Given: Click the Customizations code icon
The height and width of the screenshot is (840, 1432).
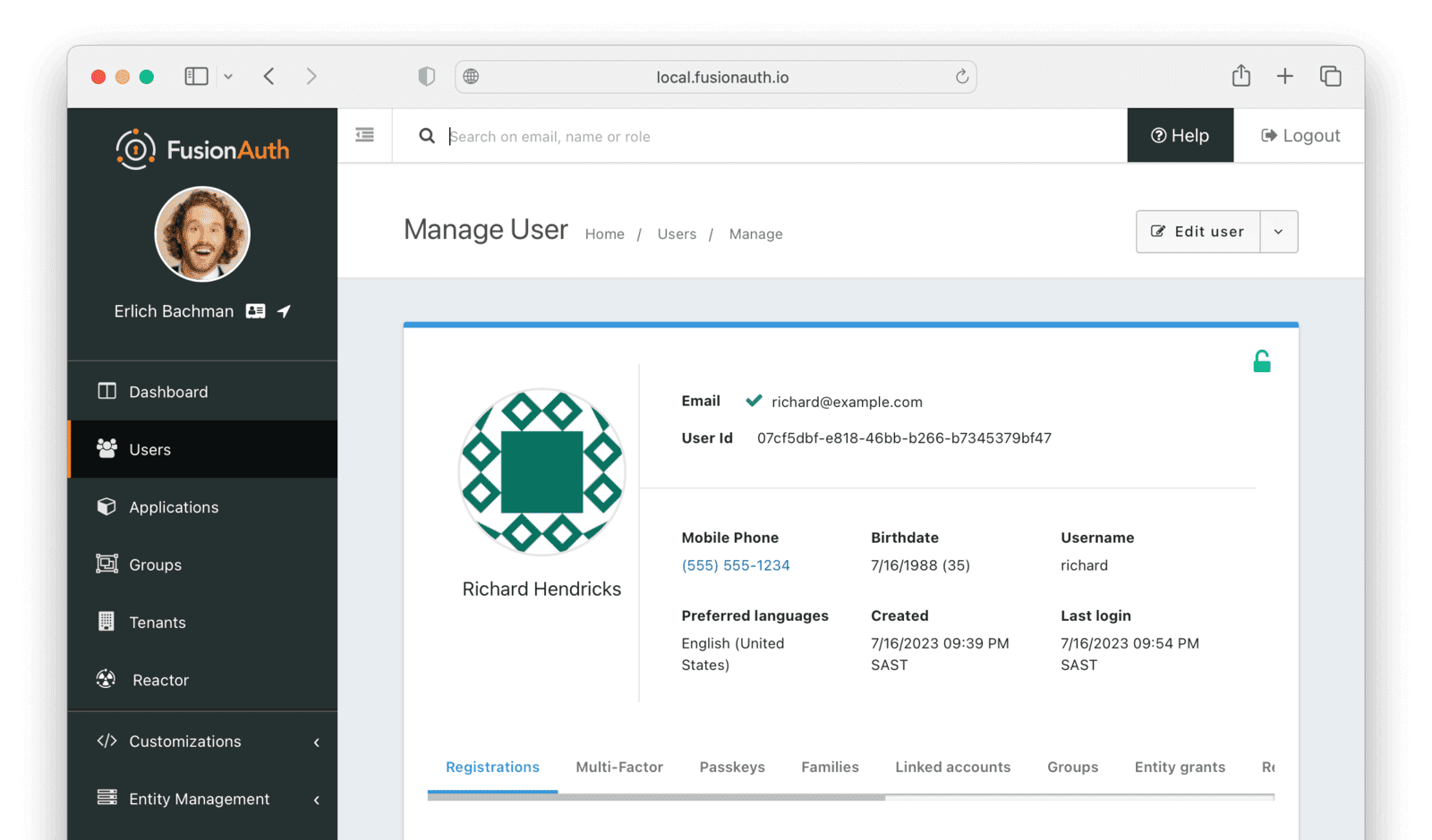Looking at the screenshot, I should 107,741.
